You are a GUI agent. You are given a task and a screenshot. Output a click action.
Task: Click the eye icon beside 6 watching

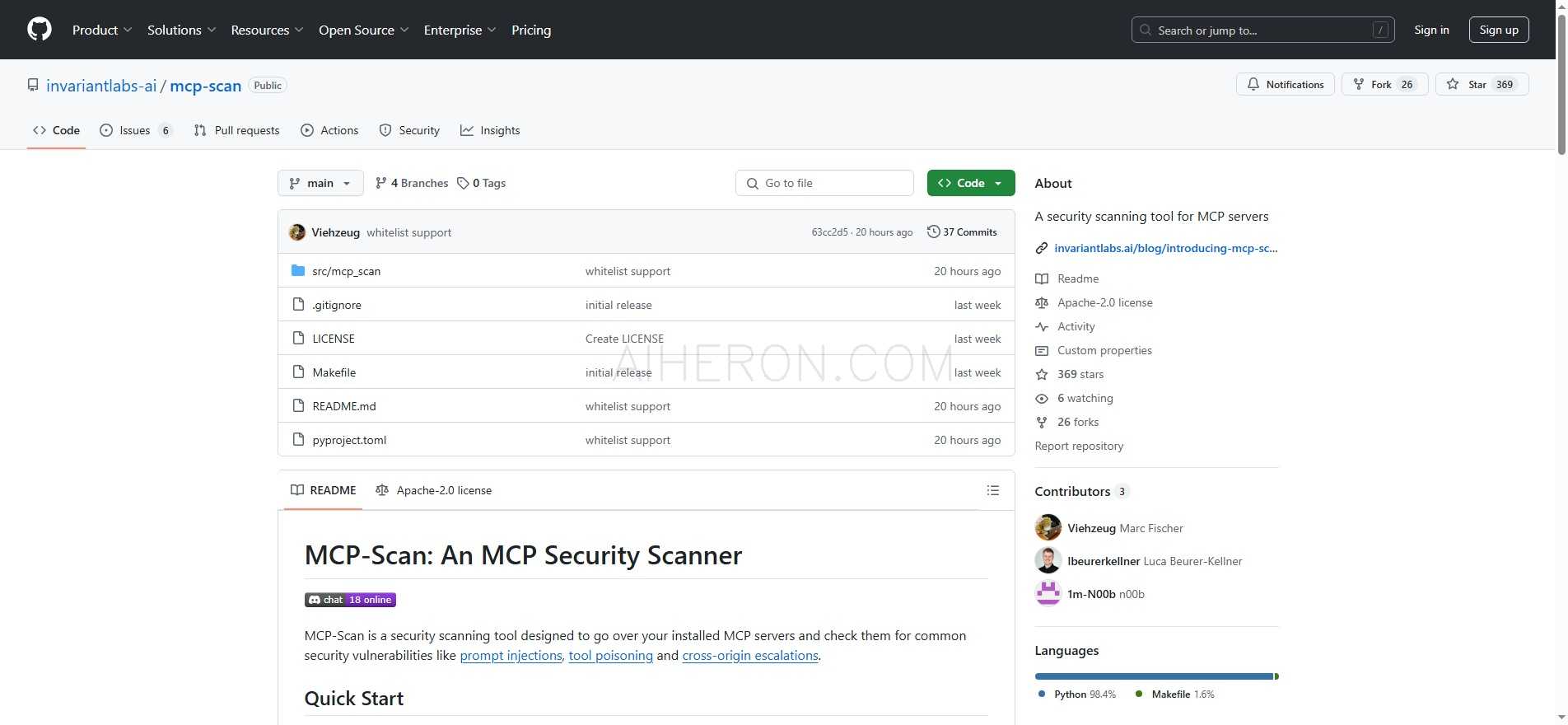(1042, 399)
